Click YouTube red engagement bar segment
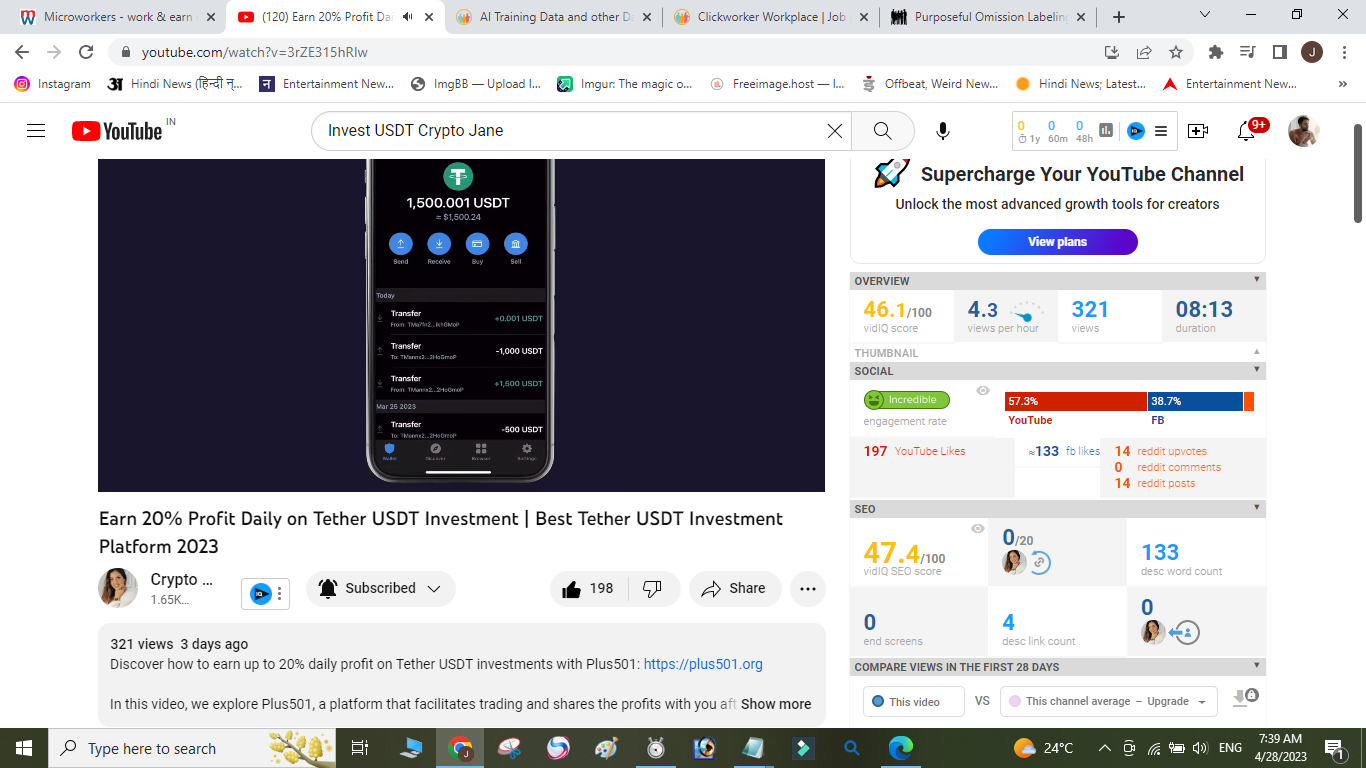Screen dimensions: 1366x768 pos(1075,401)
